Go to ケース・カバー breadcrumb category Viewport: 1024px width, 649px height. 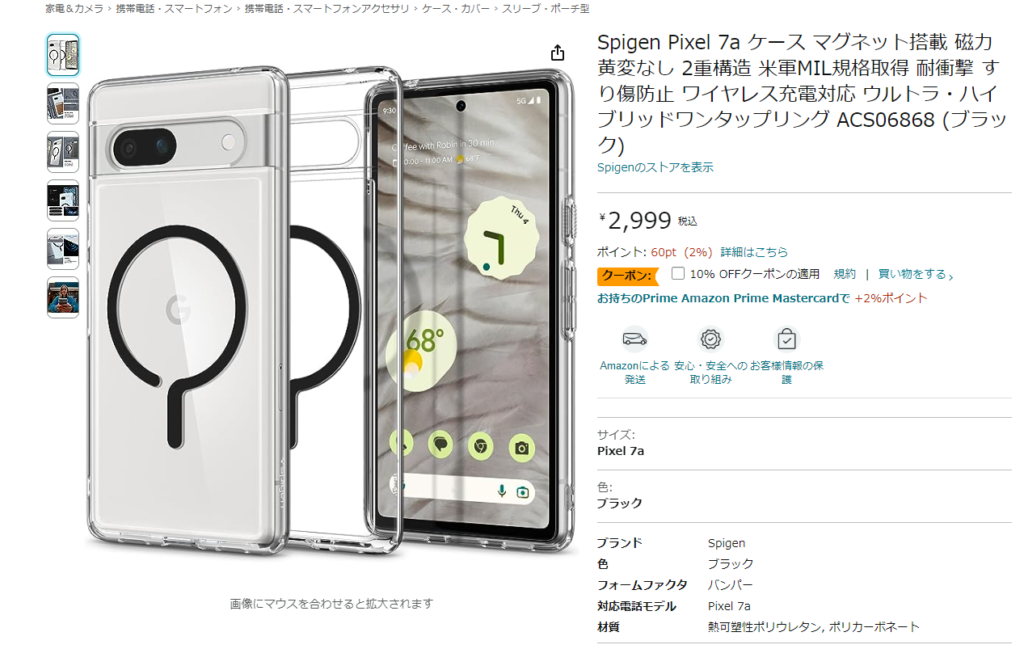click(x=455, y=8)
